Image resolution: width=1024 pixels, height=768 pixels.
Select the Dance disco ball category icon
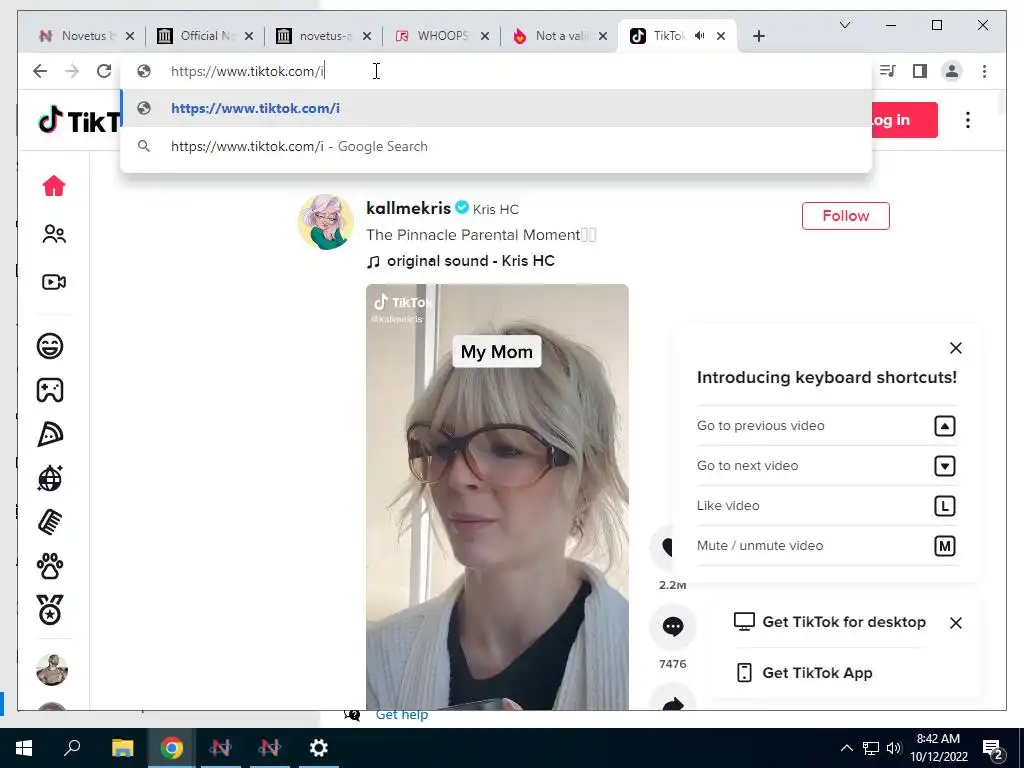pyautogui.click(x=50, y=479)
